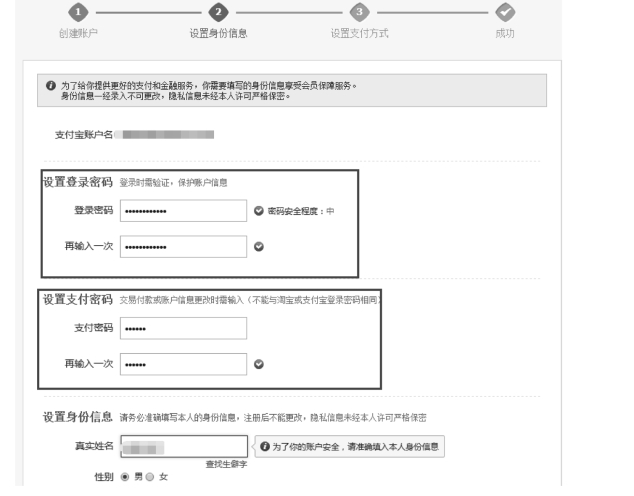Click the 设置身份信息 section heading
The height and width of the screenshot is (496, 634).
(78, 417)
